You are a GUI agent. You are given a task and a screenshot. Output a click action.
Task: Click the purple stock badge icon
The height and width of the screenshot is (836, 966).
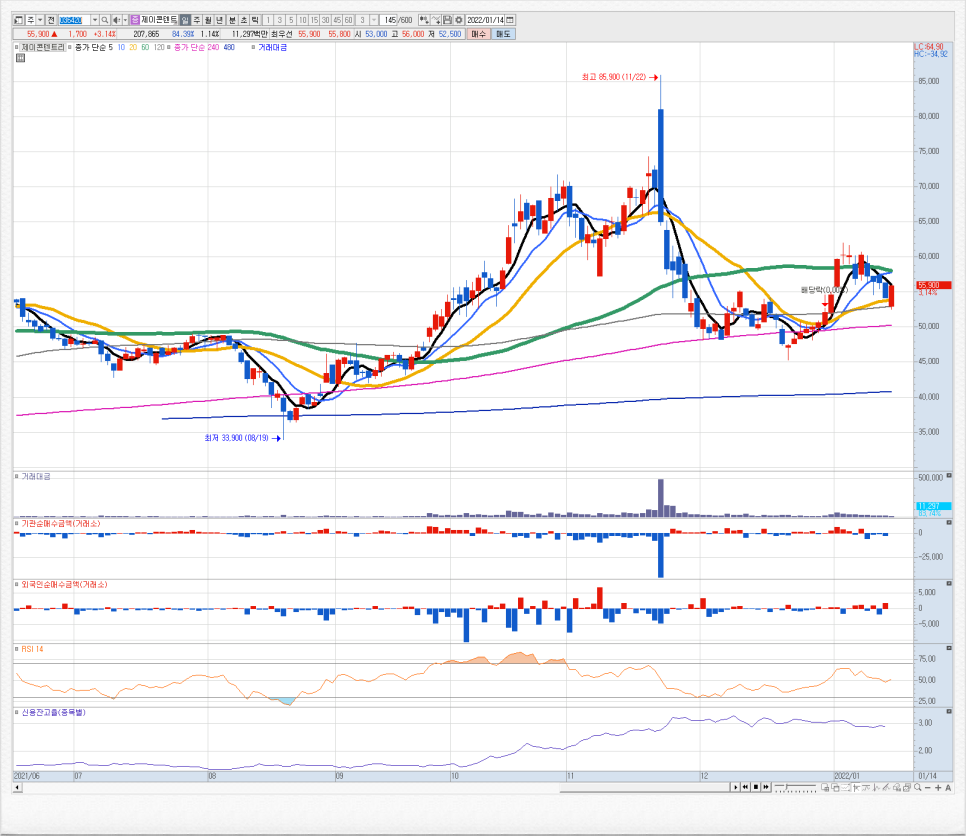[x=135, y=20]
